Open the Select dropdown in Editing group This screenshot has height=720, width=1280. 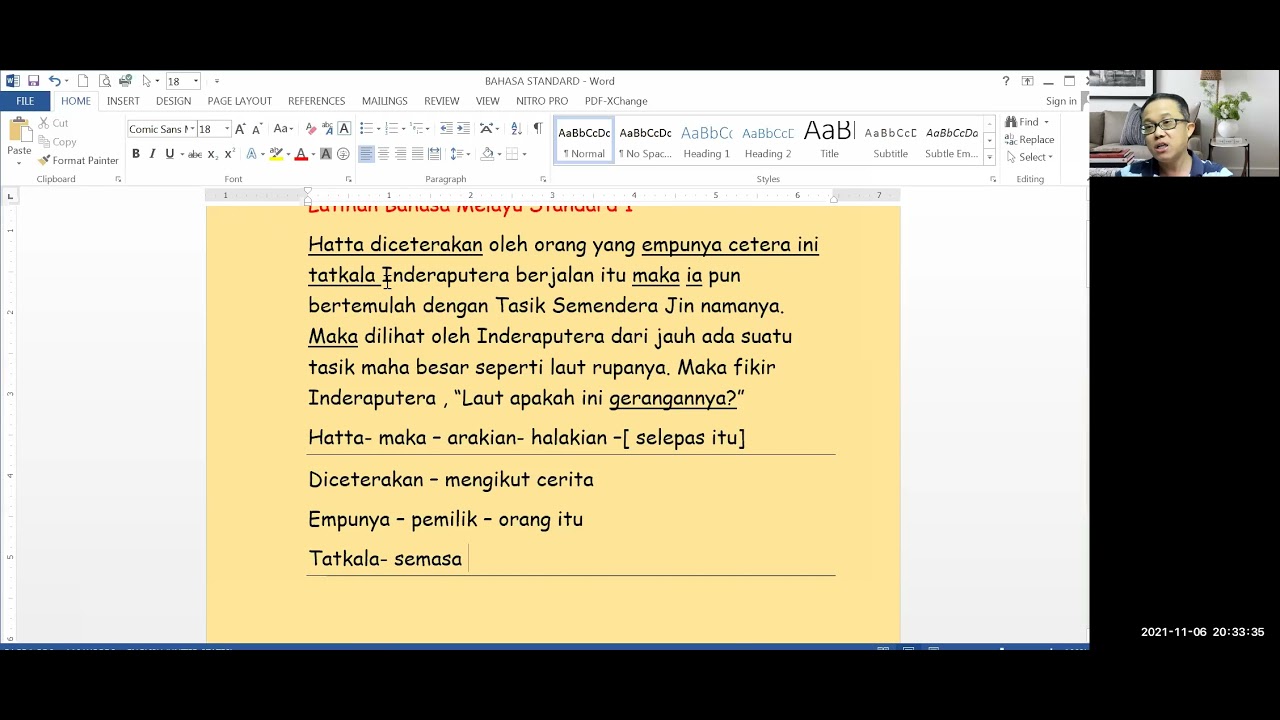coord(1030,157)
